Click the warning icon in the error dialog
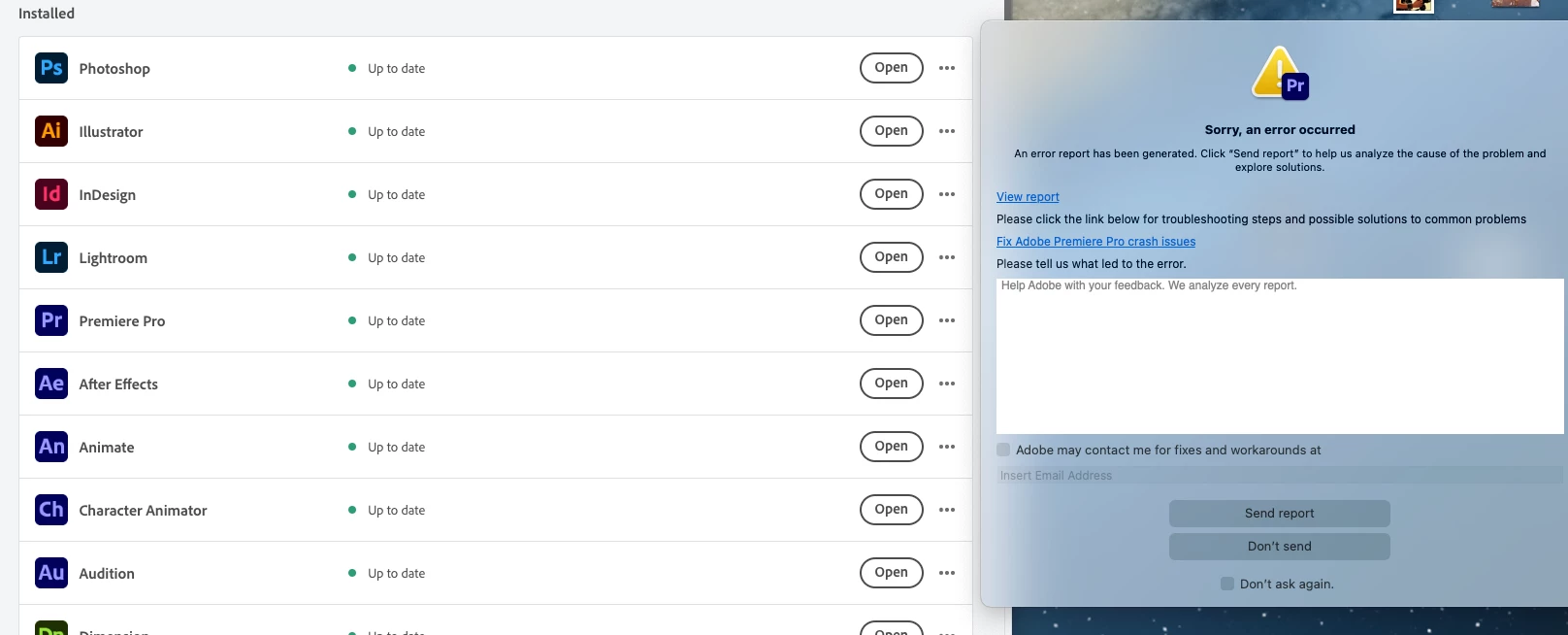Viewport: 1568px width, 635px height. point(1279,73)
